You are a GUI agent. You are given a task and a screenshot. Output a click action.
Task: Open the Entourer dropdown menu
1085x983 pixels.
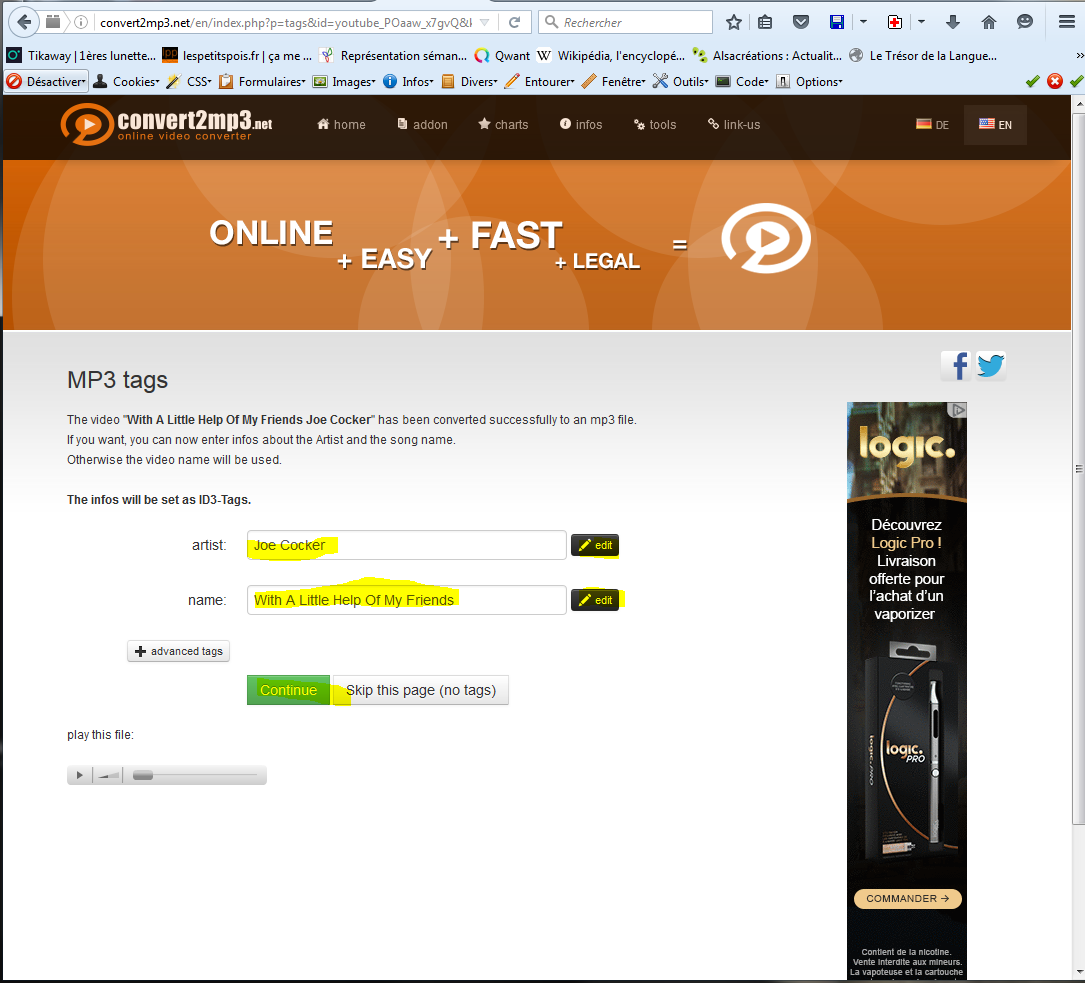(540, 81)
